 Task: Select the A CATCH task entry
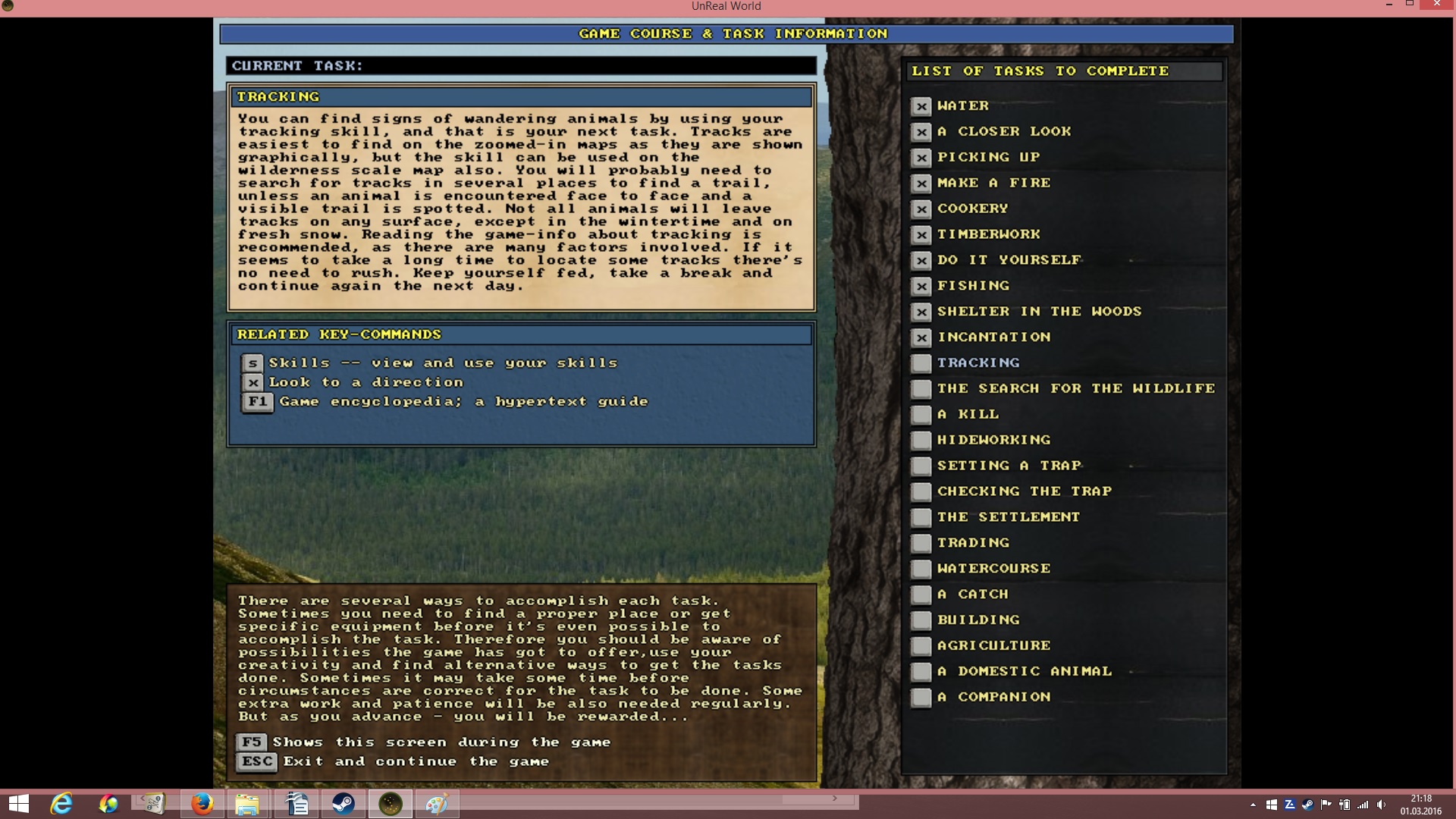(973, 595)
